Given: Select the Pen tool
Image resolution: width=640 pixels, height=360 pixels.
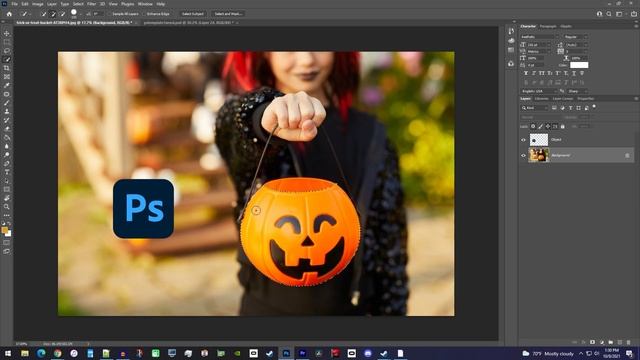Looking at the screenshot, I should [7, 163].
